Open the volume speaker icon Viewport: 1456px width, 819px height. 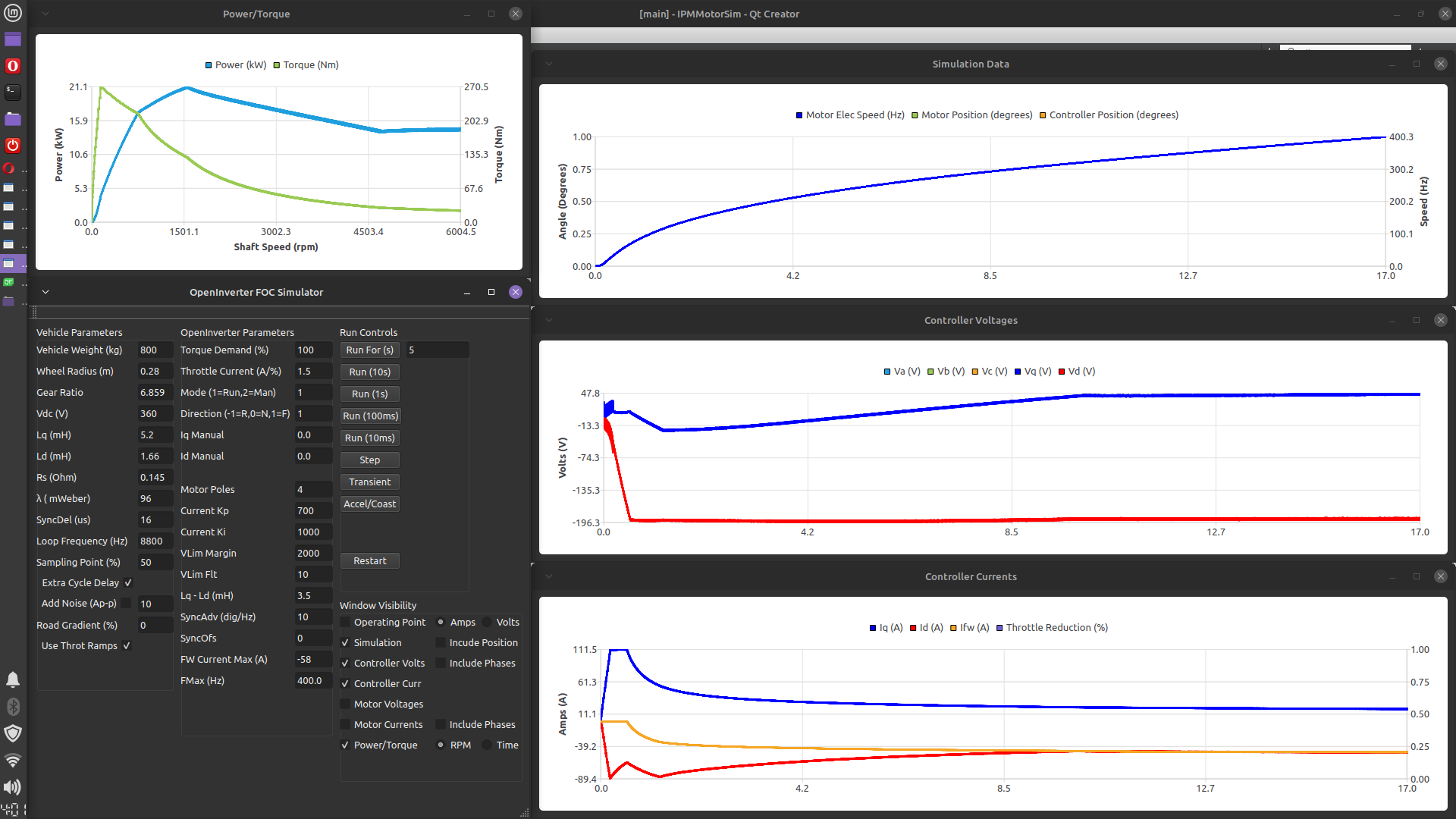tap(13, 787)
